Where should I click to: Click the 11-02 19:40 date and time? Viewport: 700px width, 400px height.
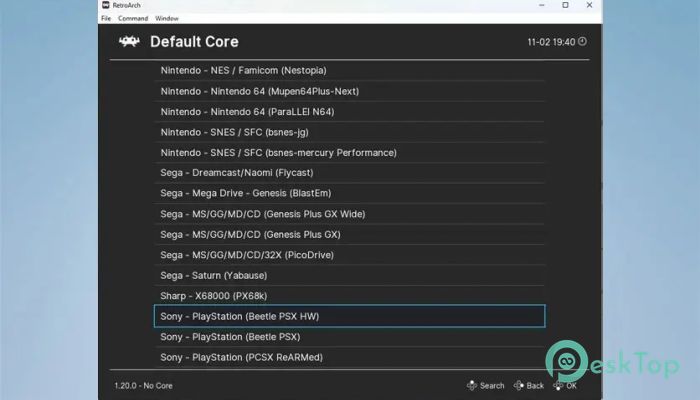(551, 42)
